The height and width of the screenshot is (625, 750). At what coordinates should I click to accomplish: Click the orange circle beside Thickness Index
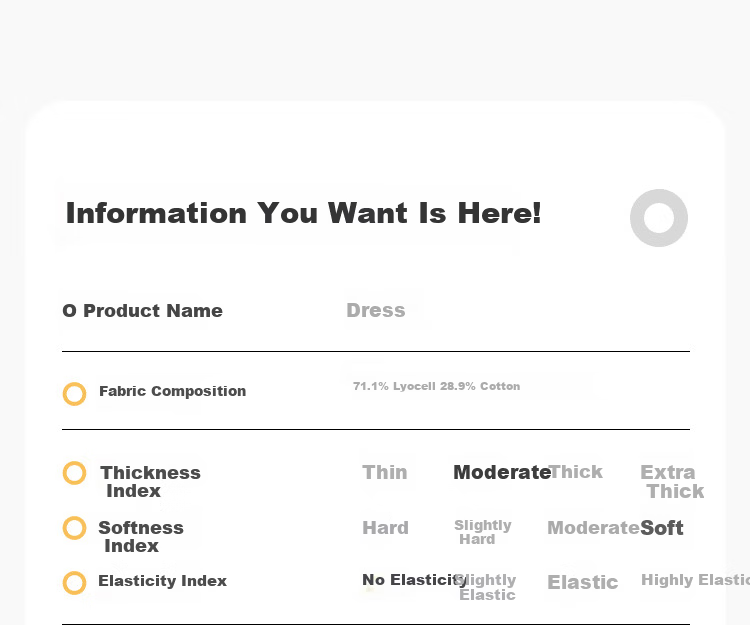click(75, 473)
